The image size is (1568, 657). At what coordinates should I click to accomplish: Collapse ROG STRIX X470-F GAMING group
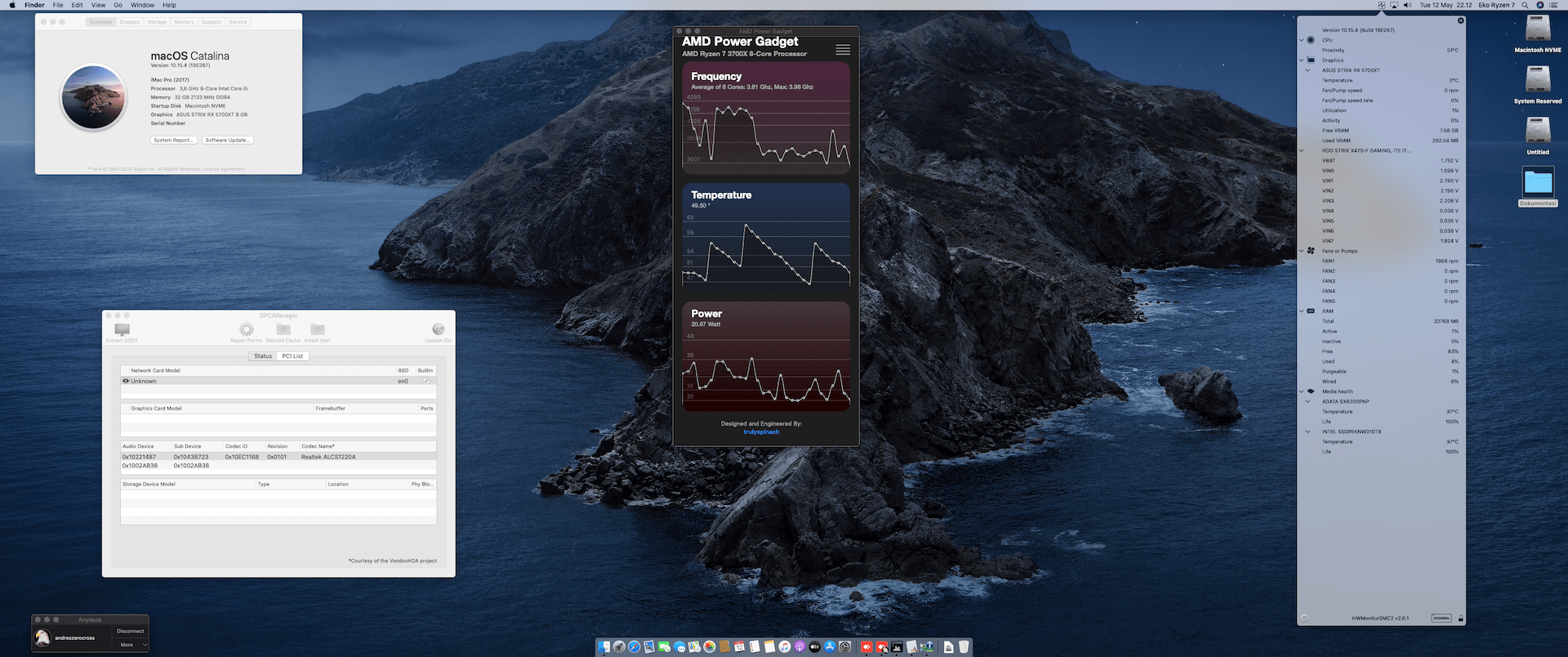pos(1302,150)
